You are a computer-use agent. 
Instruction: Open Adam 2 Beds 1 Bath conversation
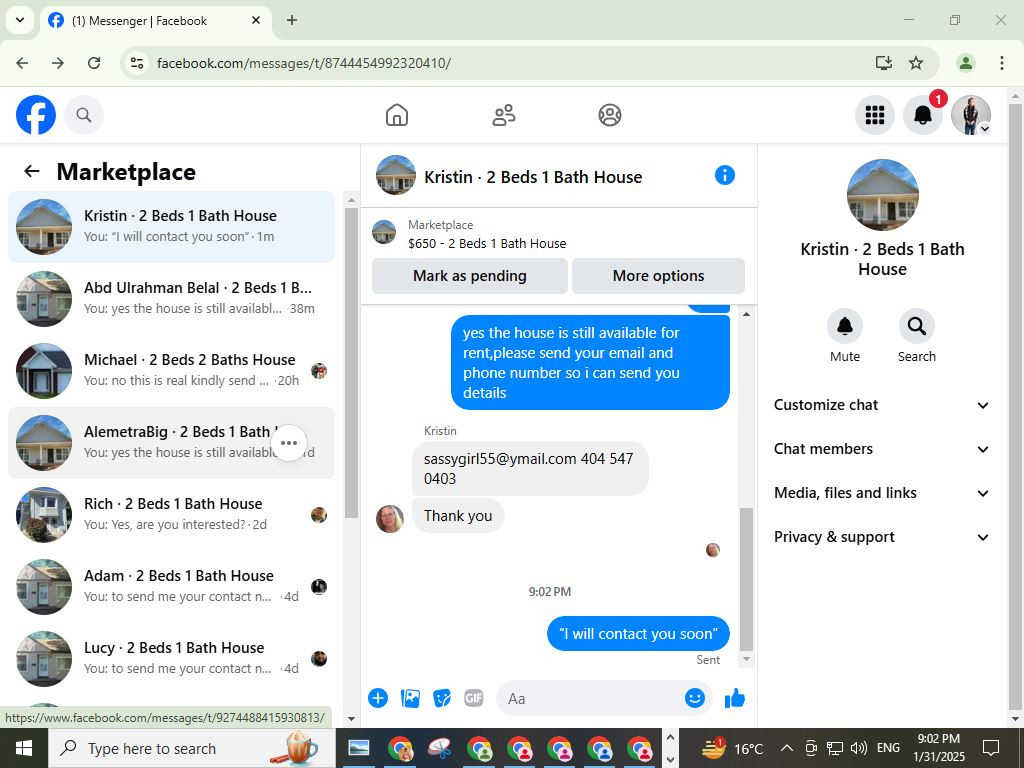point(171,586)
